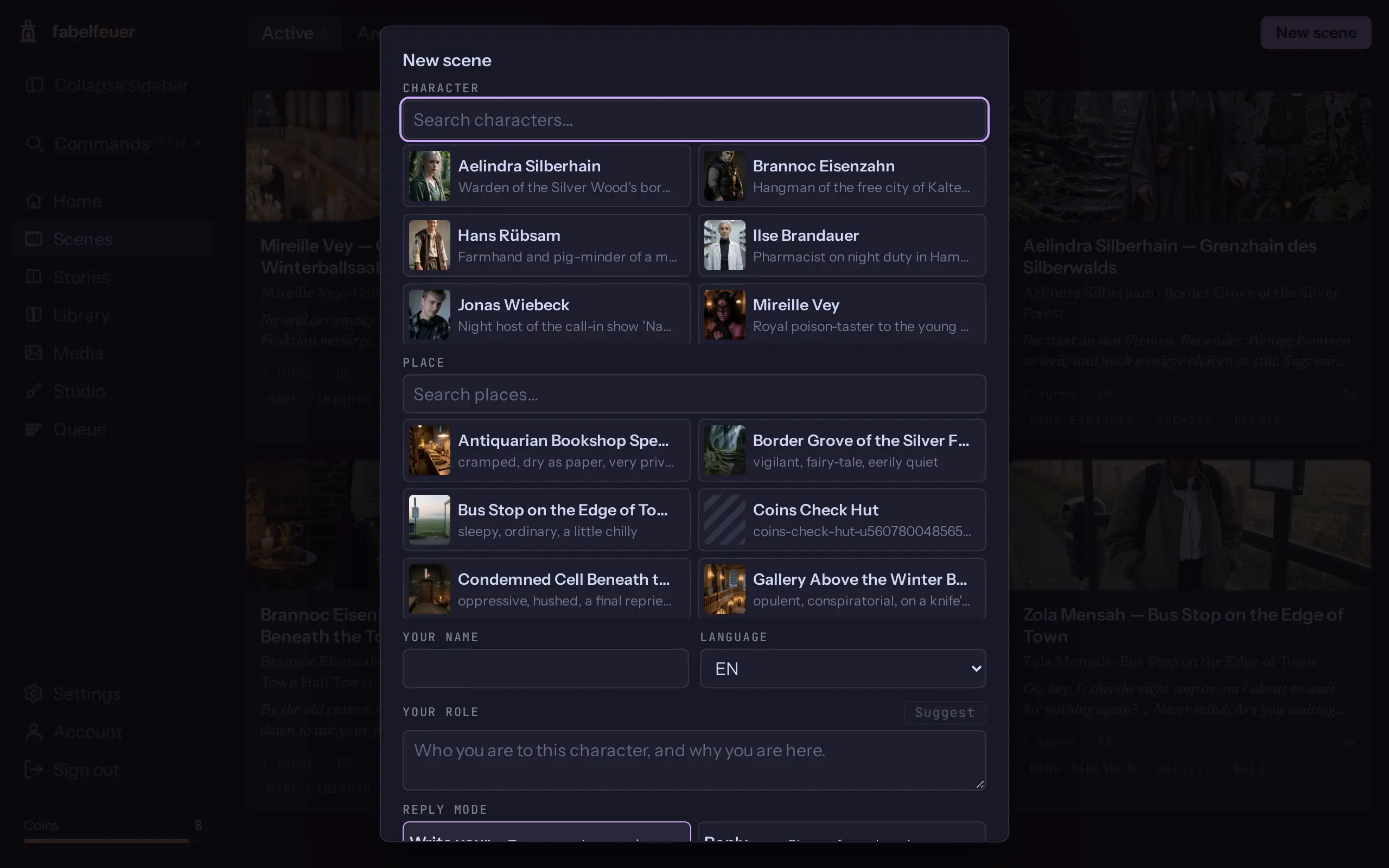Click the Your Name input field
Image resolution: width=1389 pixels, height=868 pixels.
click(545, 668)
